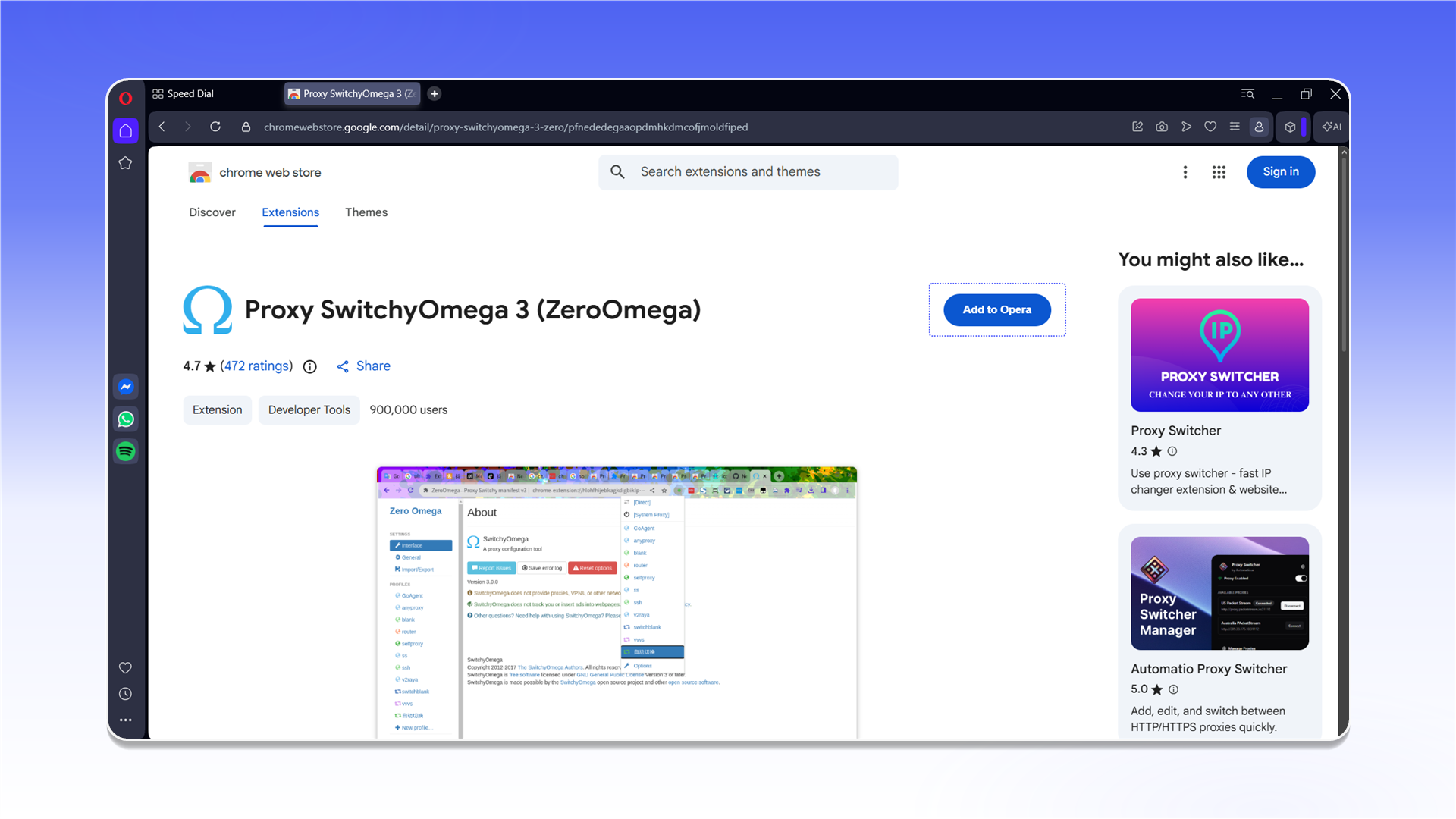Open Google apps grid

point(1219,172)
